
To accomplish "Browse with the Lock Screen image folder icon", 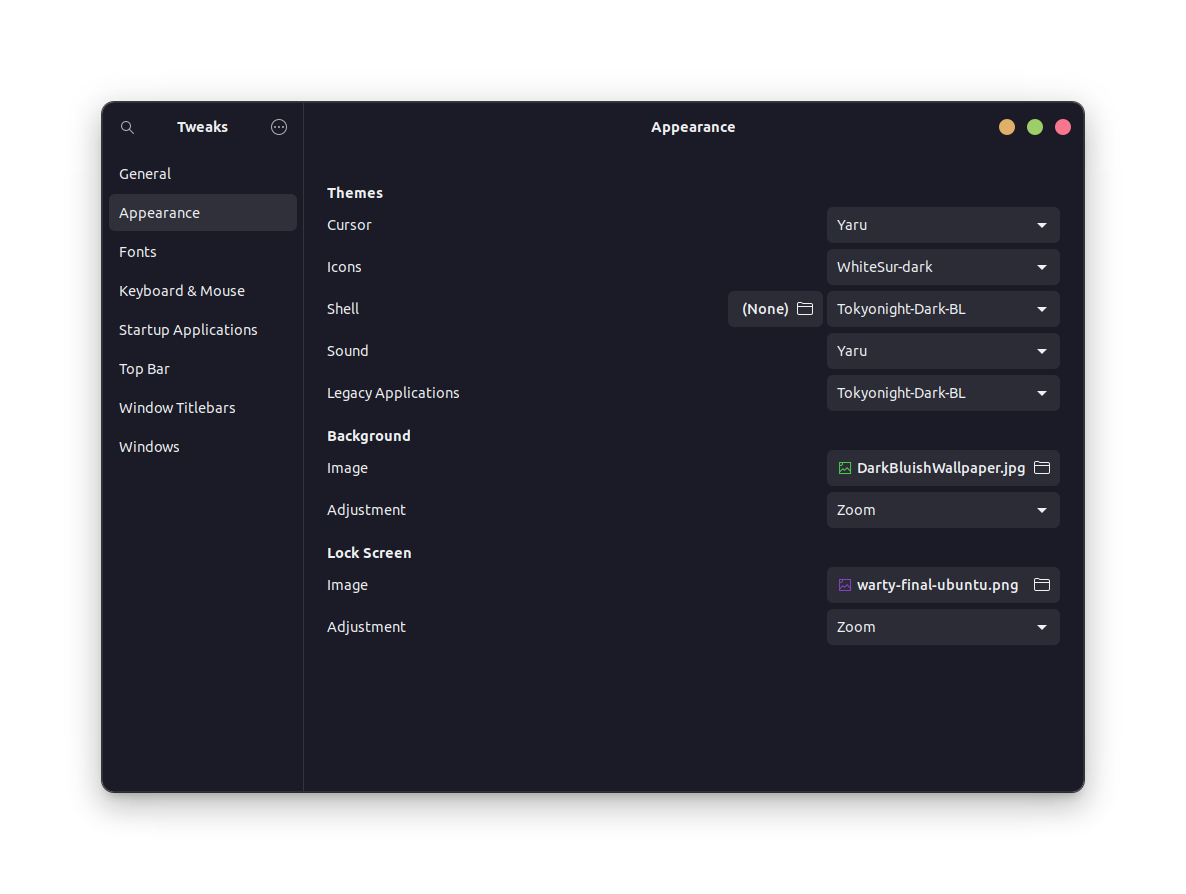I will coord(1042,585).
